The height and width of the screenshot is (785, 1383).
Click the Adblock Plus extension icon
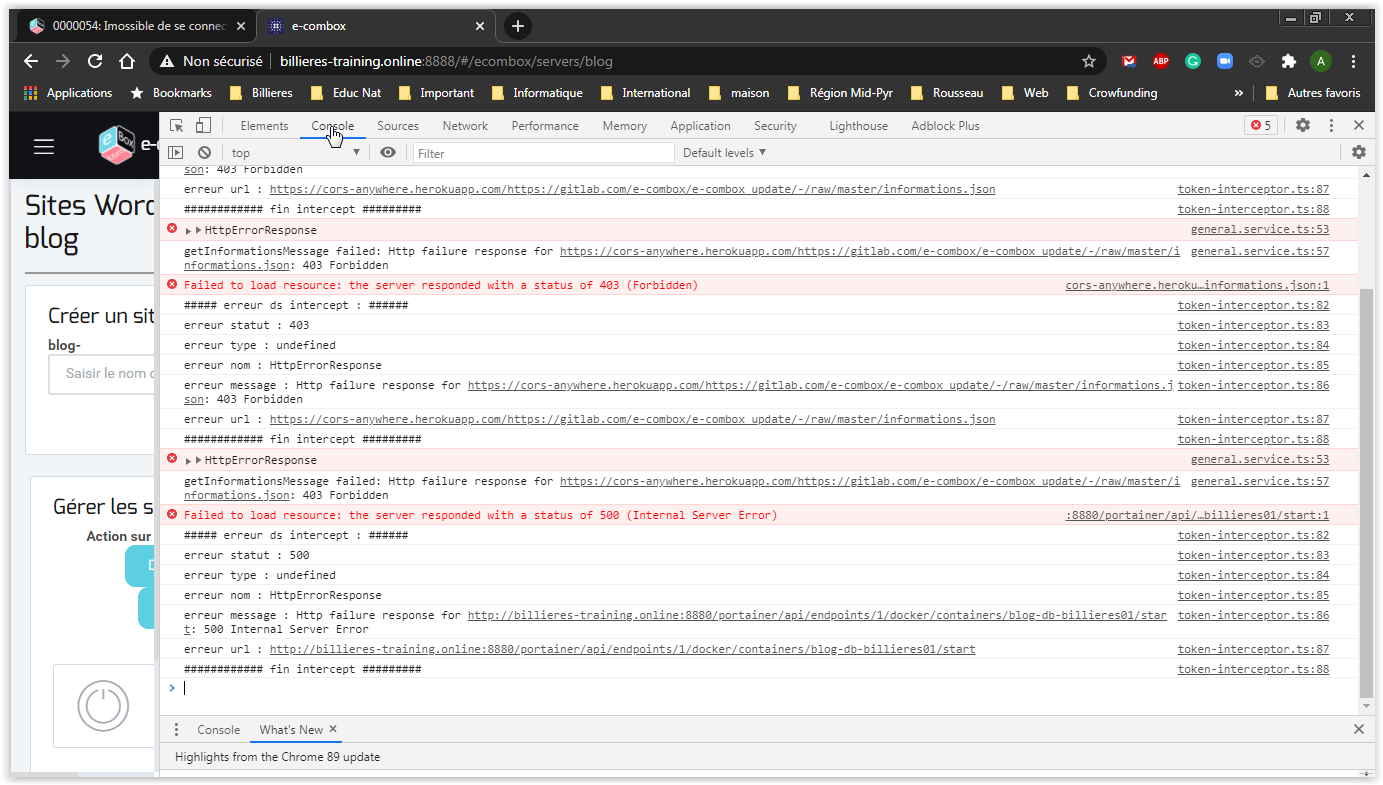tap(1161, 61)
